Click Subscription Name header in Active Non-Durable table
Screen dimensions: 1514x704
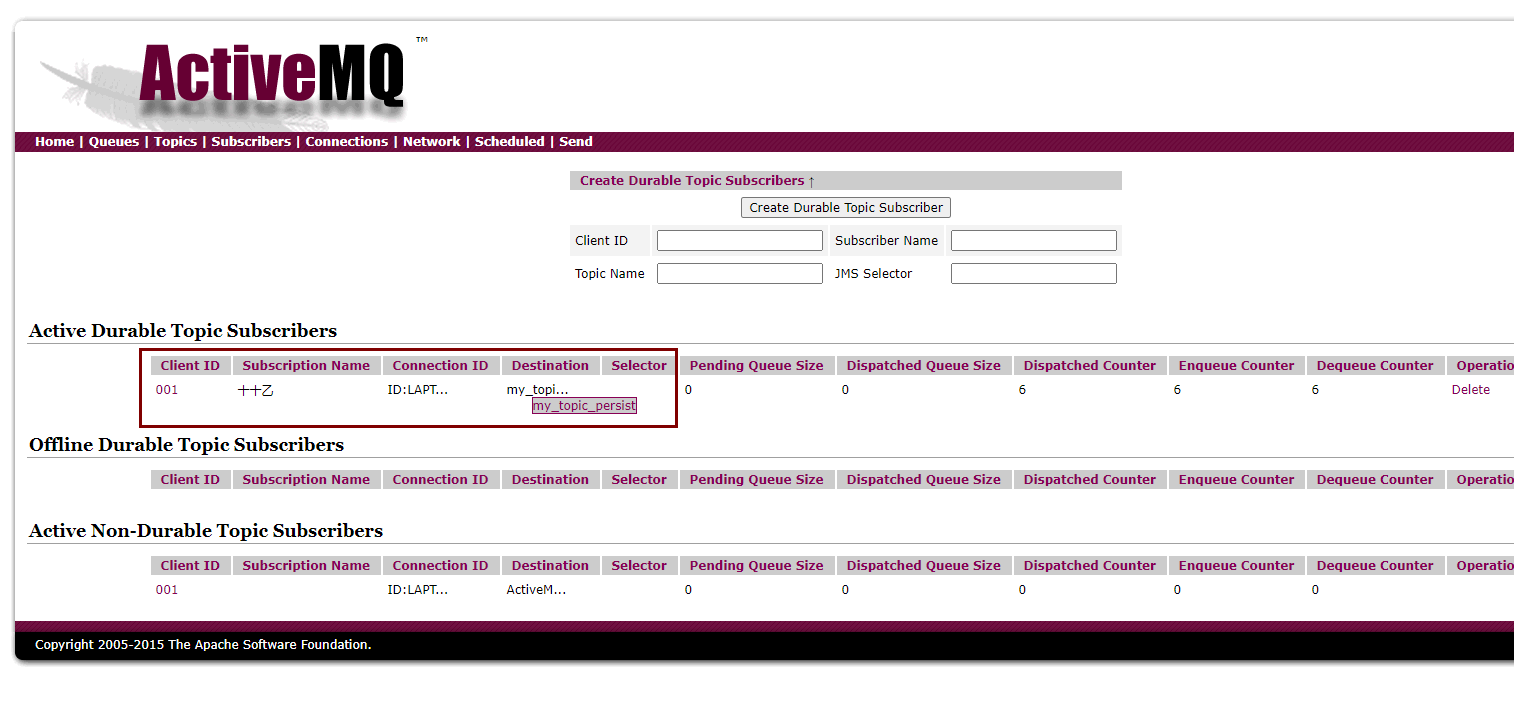[306, 566]
